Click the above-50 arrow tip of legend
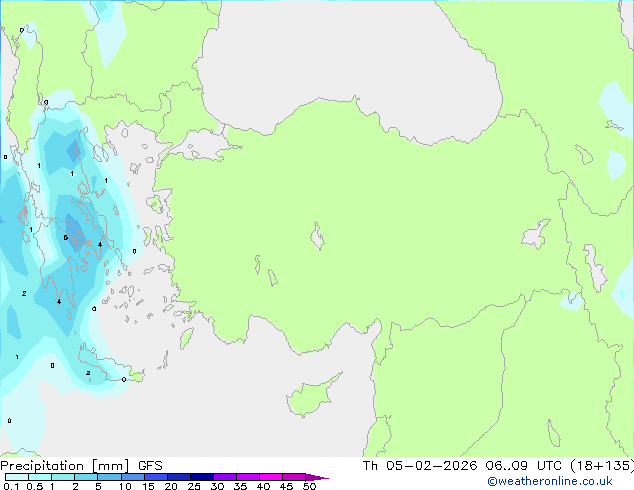This screenshot has height=490, width=634. point(317,477)
